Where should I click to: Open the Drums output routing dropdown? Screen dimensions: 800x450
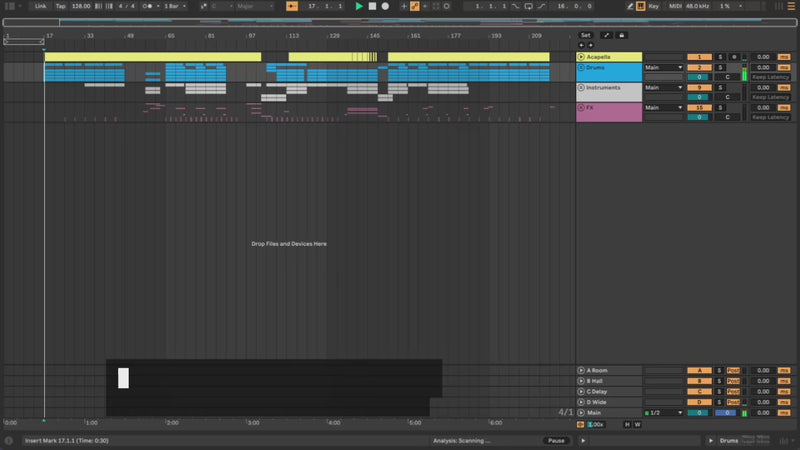point(663,67)
